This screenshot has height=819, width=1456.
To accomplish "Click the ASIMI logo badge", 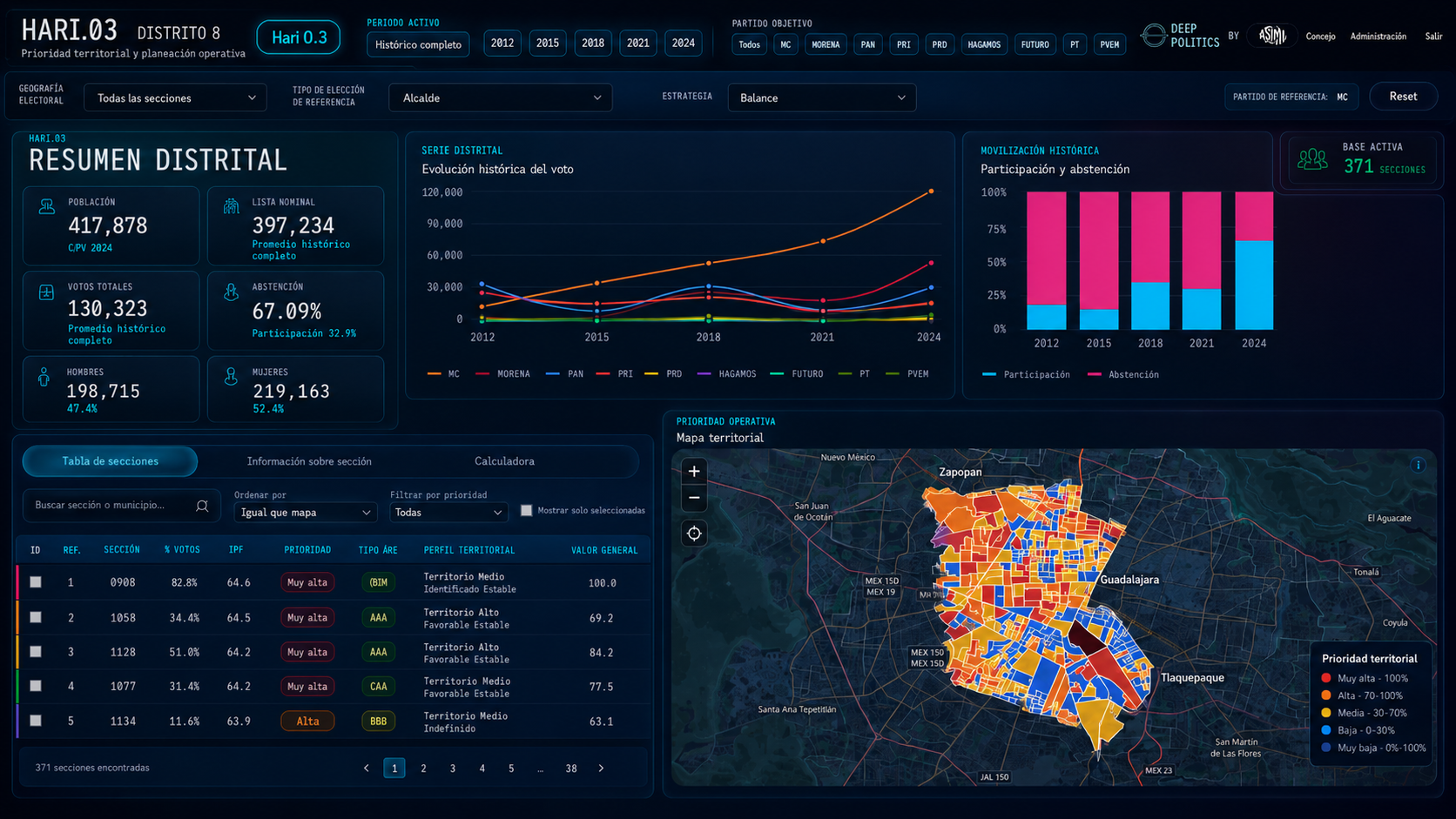I will click(1272, 36).
